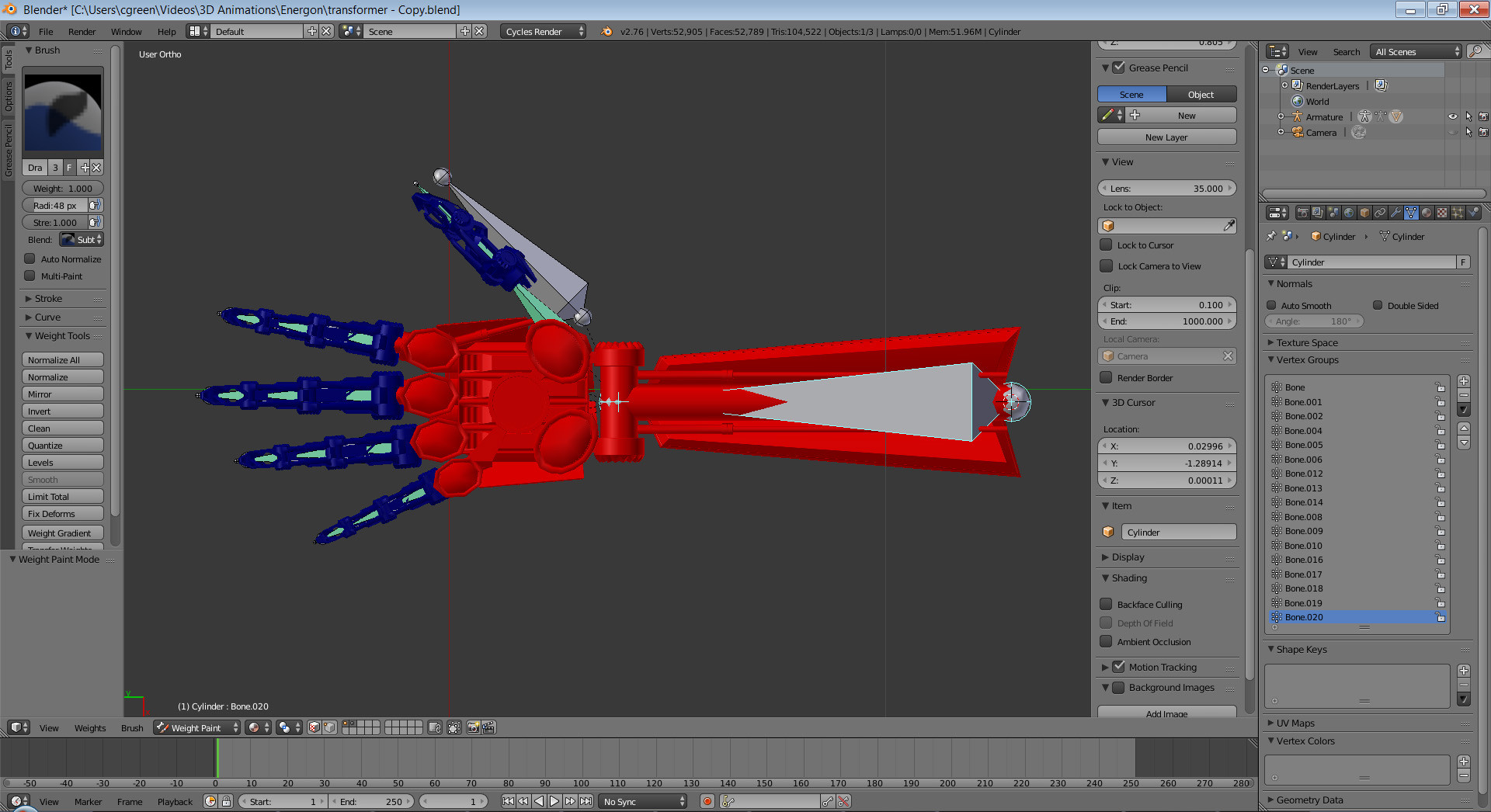1491x812 pixels.
Task: Enable Render Border checkbox
Action: [x=1106, y=377]
